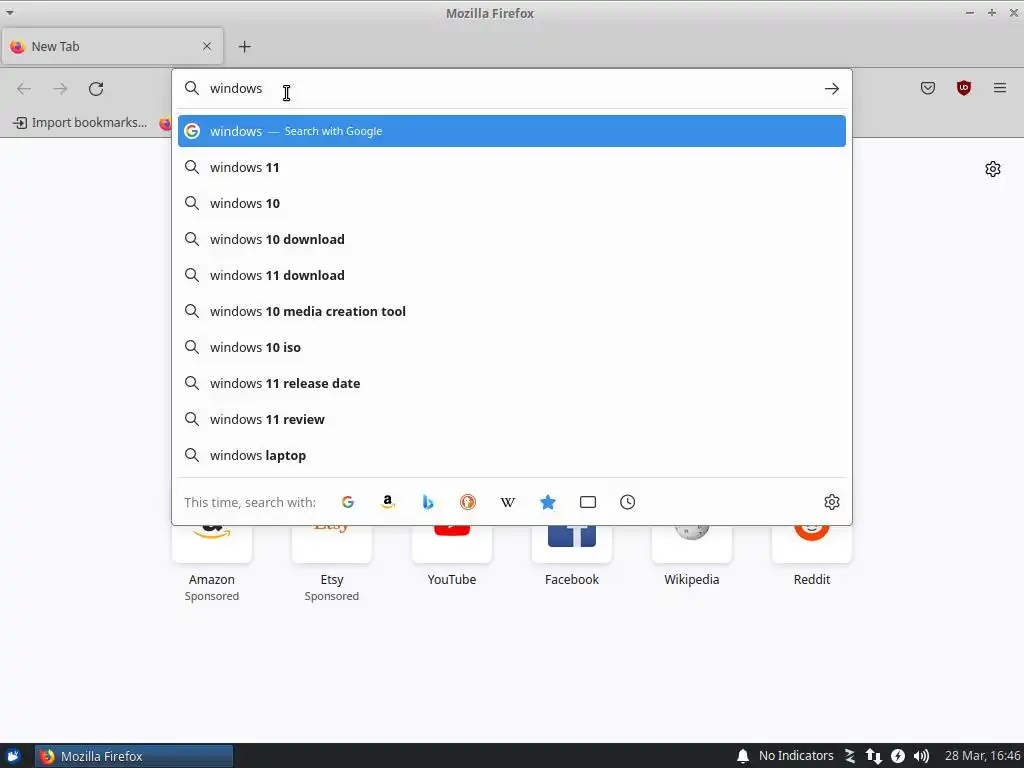Choose the 'windows 11' suggestion
This screenshot has height=768, width=1024.
click(x=511, y=167)
